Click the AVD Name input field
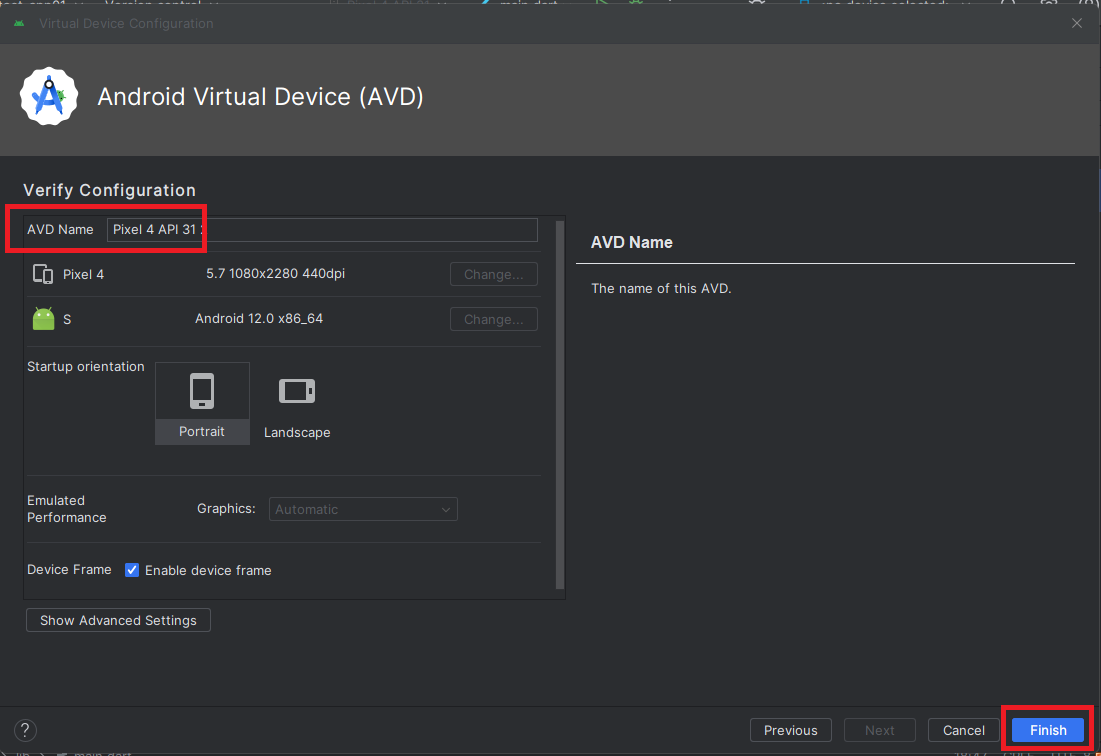Screen dimensions: 1101x756 322,230
